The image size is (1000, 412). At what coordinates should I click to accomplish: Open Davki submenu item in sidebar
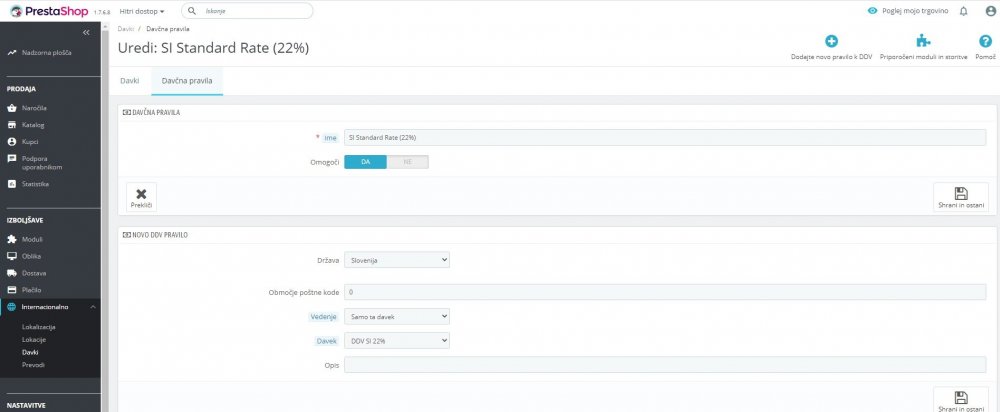click(29, 352)
